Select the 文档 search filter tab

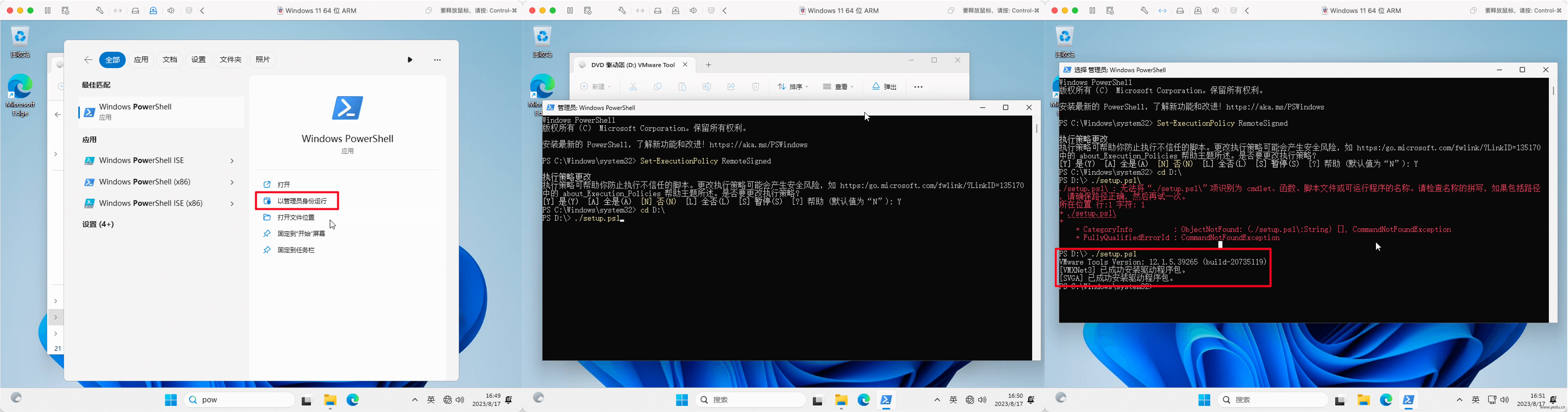(170, 60)
